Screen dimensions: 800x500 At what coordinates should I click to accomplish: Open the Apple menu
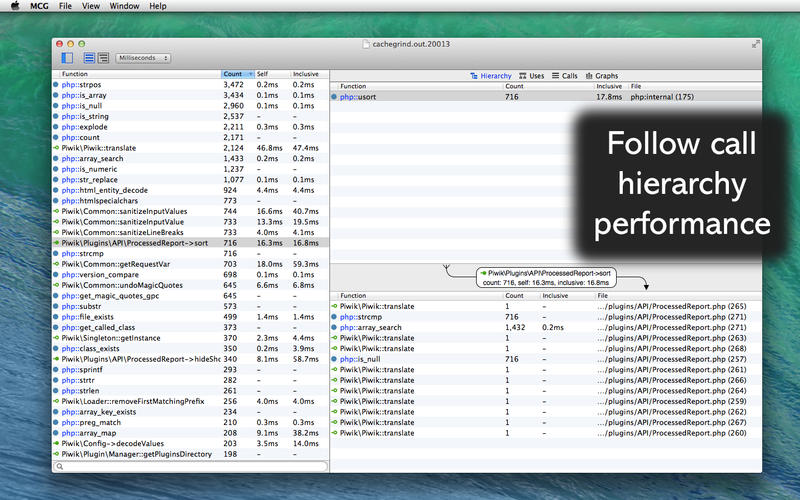(x=15, y=6)
